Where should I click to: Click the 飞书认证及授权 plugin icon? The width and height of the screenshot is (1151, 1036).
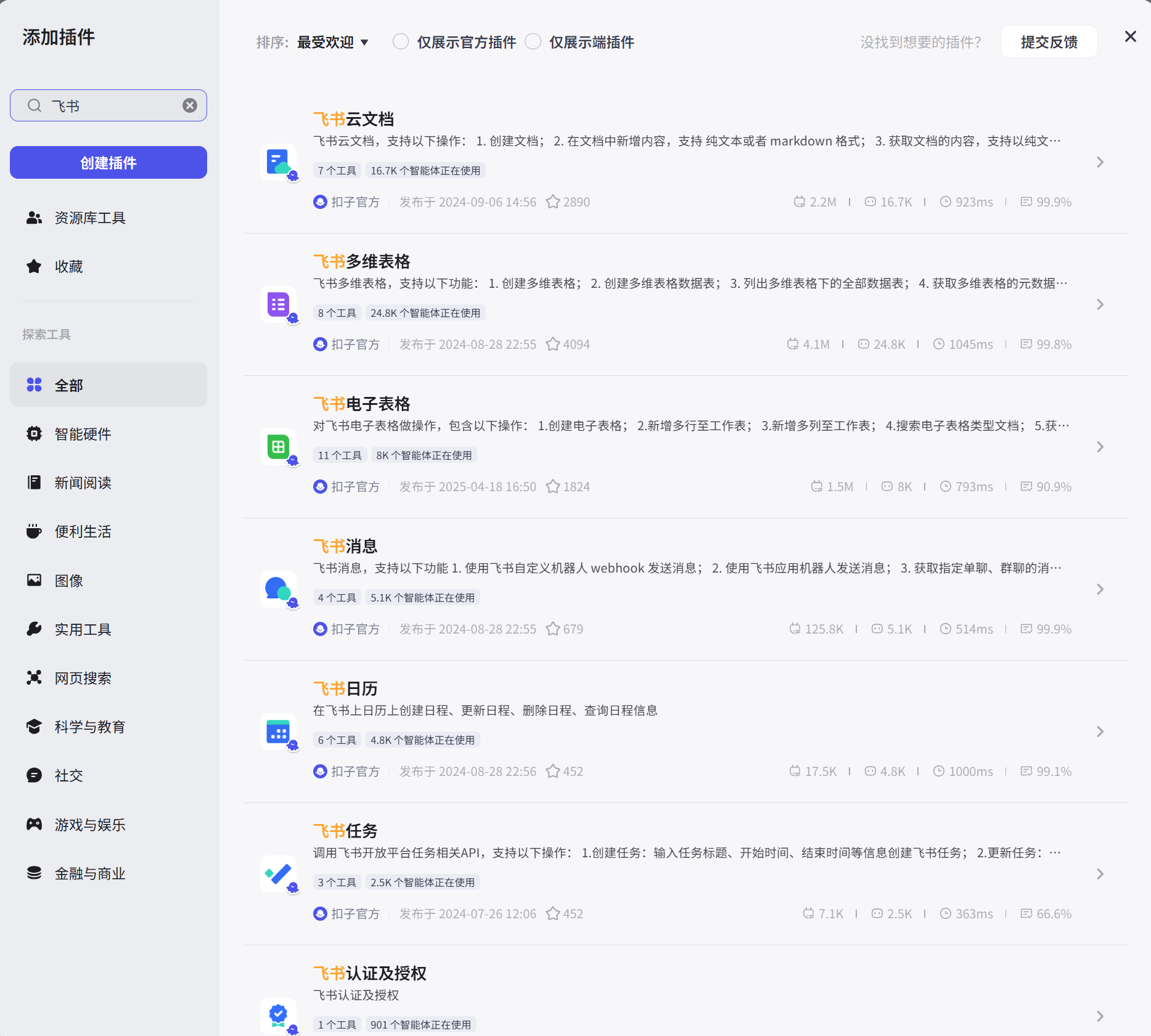pos(279,1016)
